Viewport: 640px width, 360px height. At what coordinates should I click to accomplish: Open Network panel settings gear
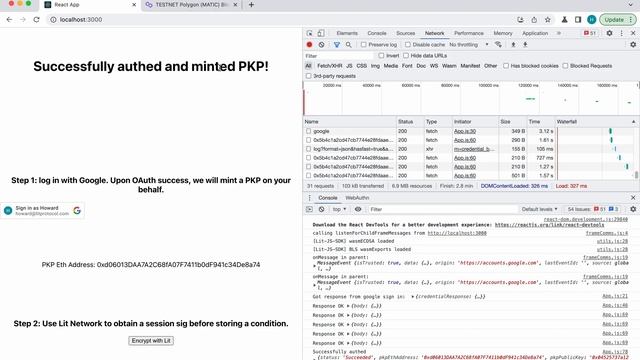point(633,44)
